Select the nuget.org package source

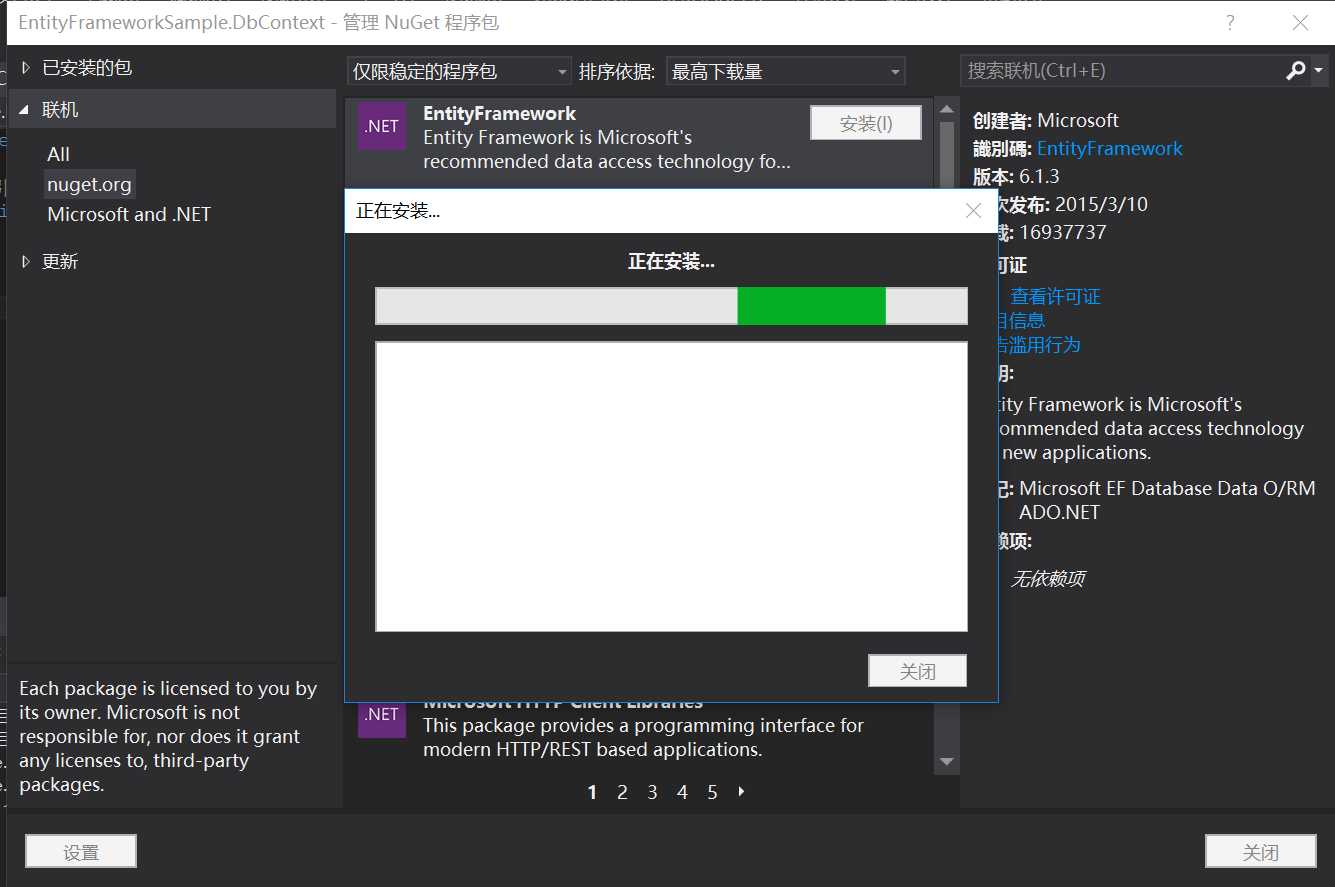[89, 184]
